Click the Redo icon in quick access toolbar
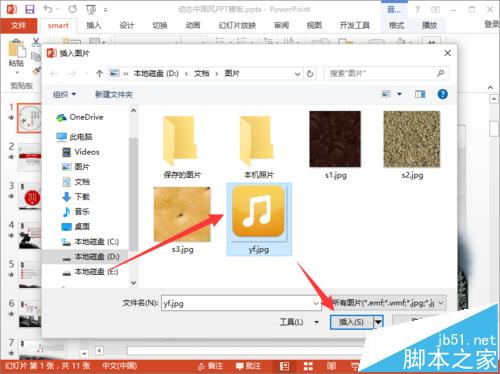This screenshot has width=500, height=374. tap(72, 9)
